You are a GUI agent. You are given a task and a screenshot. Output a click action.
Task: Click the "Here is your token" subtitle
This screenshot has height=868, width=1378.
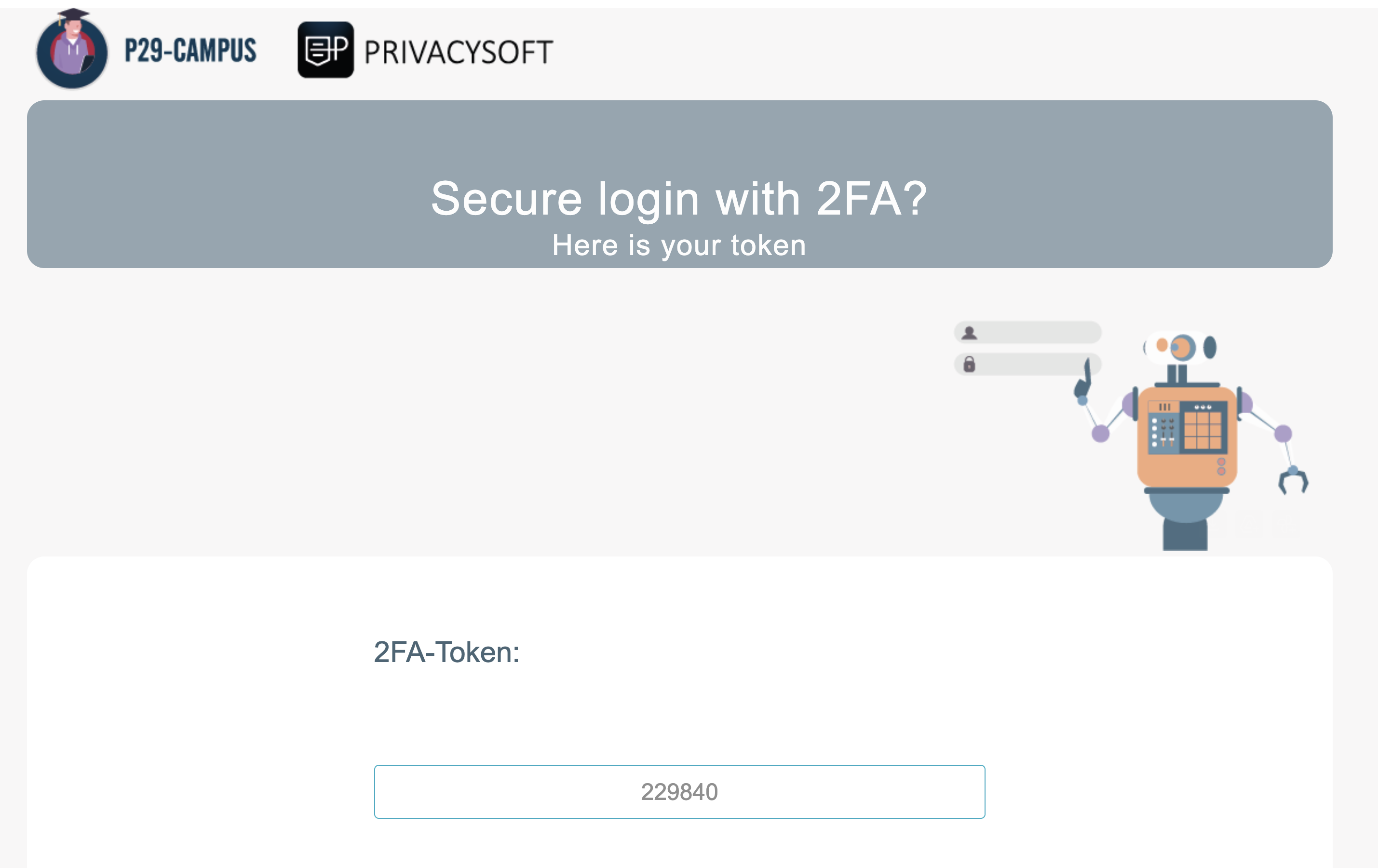(679, 245)
